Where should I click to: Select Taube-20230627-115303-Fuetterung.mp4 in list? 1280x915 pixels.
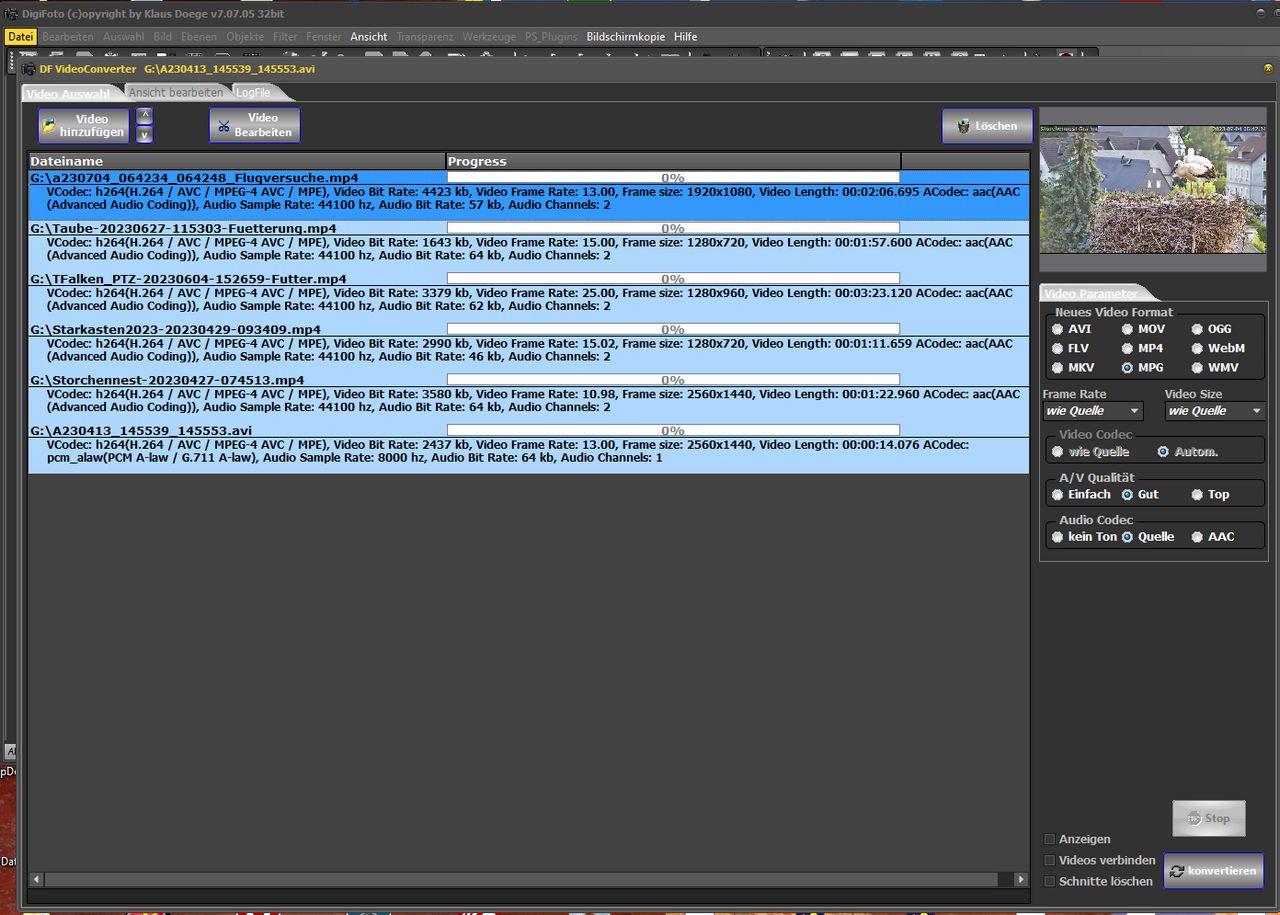click(x=183, y=229)
